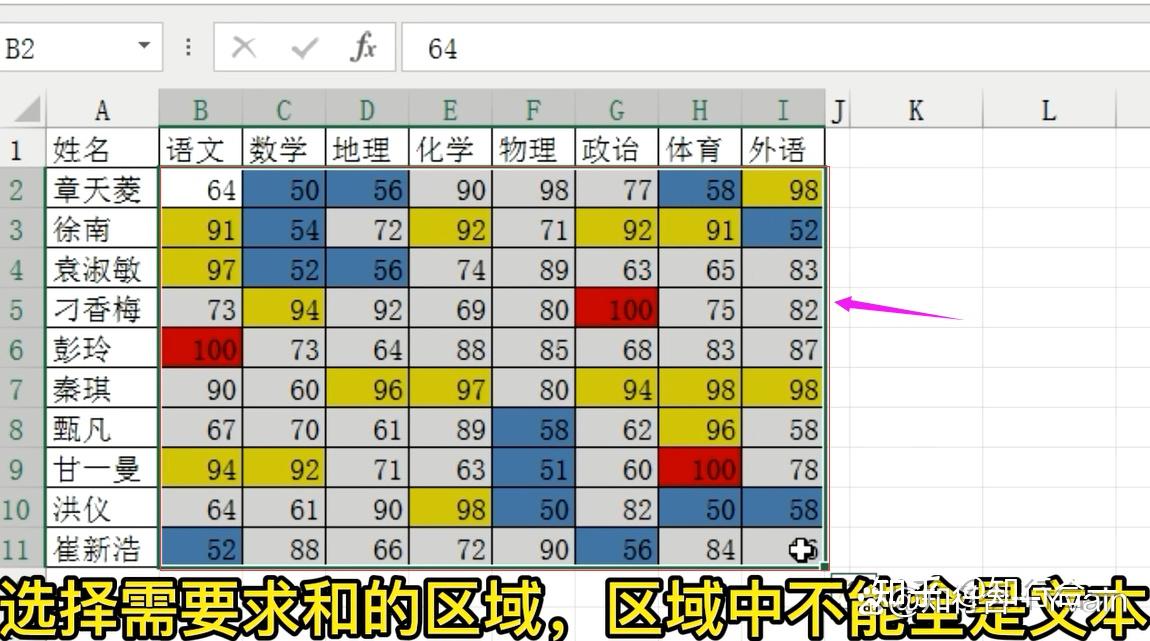This screenshot has height=641, width=1150.
Task: Select column header B containing 语文 scores
Action: click(x=199, y=110)
